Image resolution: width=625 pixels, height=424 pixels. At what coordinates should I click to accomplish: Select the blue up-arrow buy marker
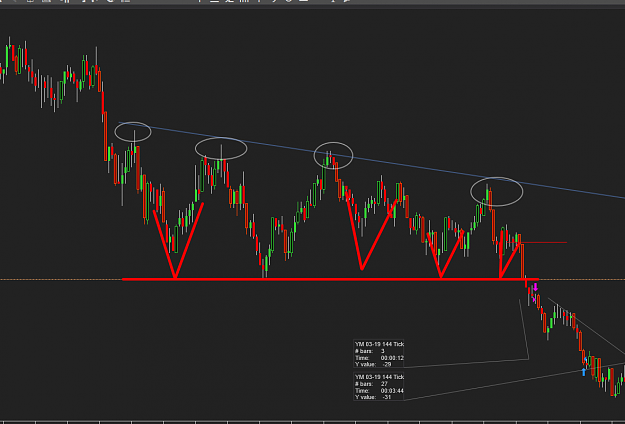[x=584, y=372]
